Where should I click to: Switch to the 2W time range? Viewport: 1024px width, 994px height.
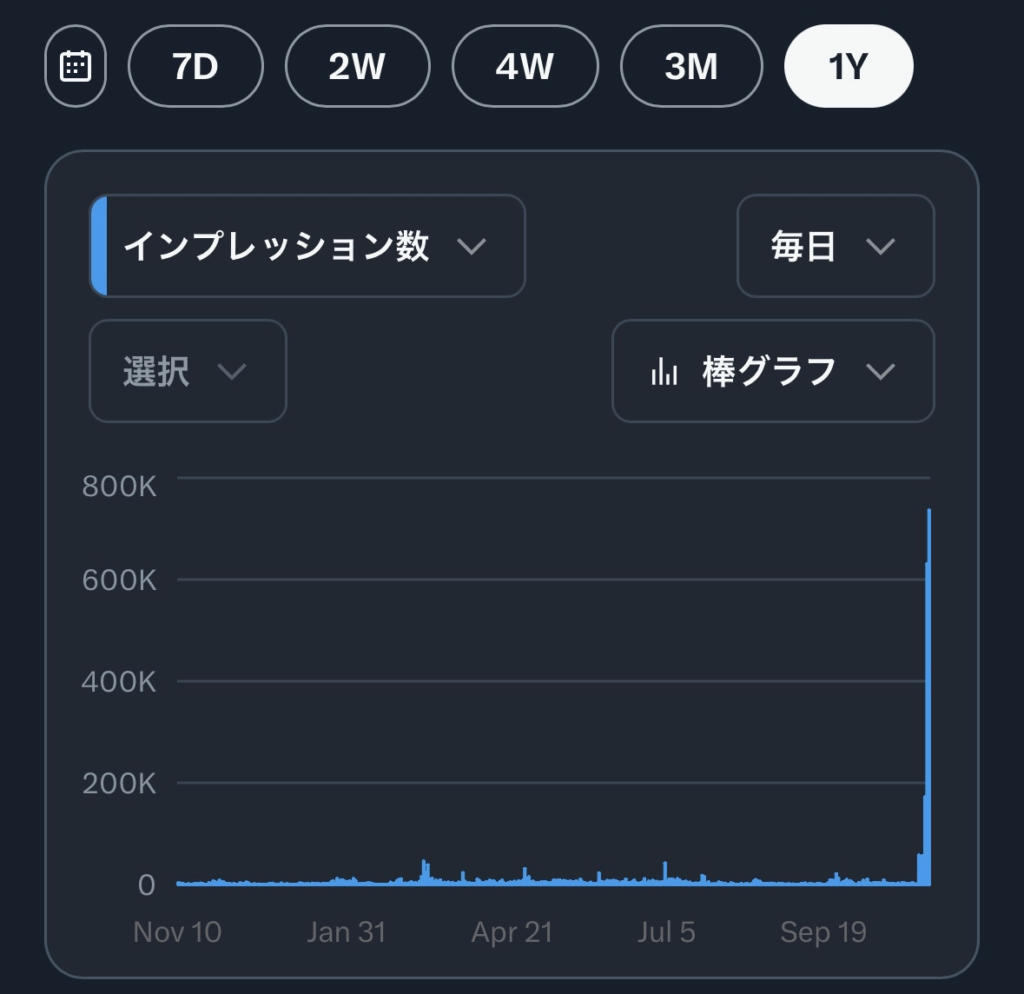pyautogui.click(x=357, y=66)
